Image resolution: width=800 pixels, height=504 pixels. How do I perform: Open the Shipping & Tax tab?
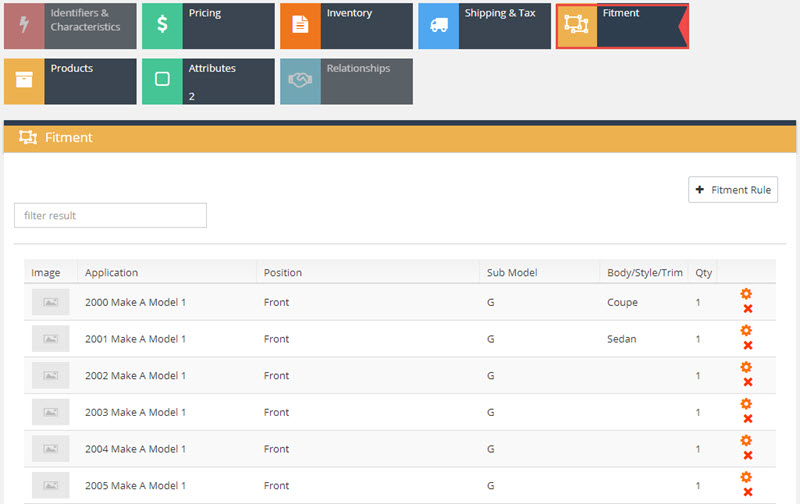pos(485,26)
